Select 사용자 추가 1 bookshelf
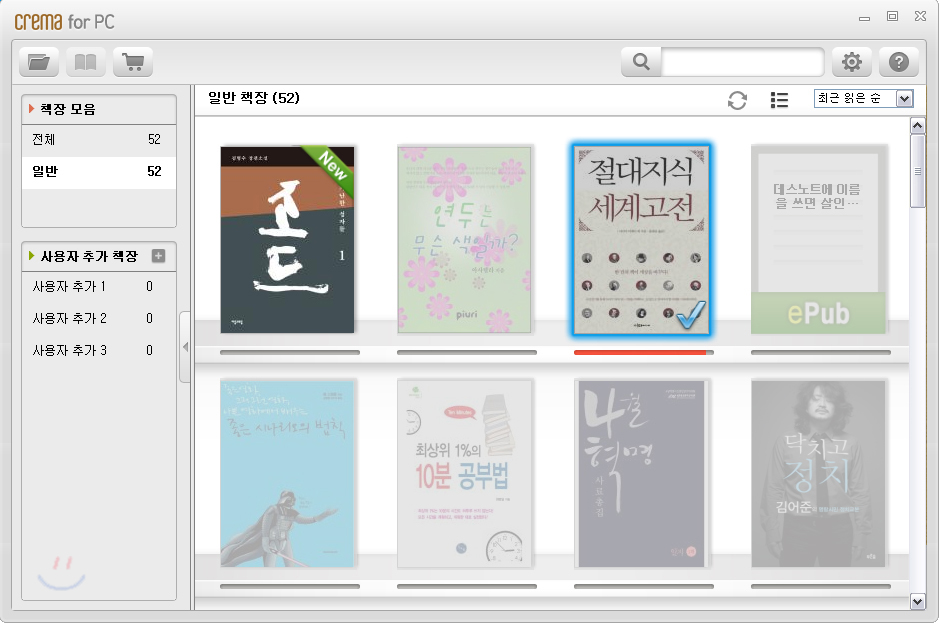940x625 pixels. tap(99, 286)
